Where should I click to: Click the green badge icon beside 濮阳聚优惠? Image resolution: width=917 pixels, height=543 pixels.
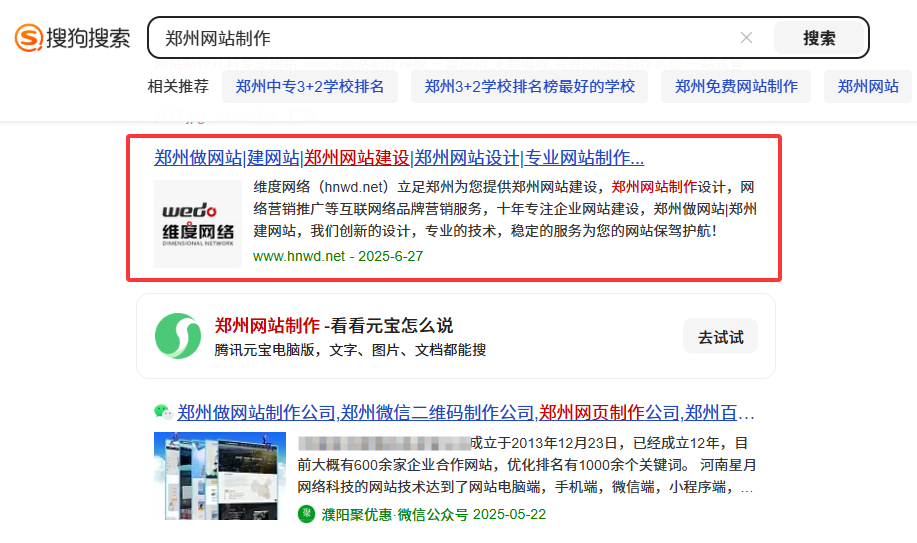tap(306, 514)
